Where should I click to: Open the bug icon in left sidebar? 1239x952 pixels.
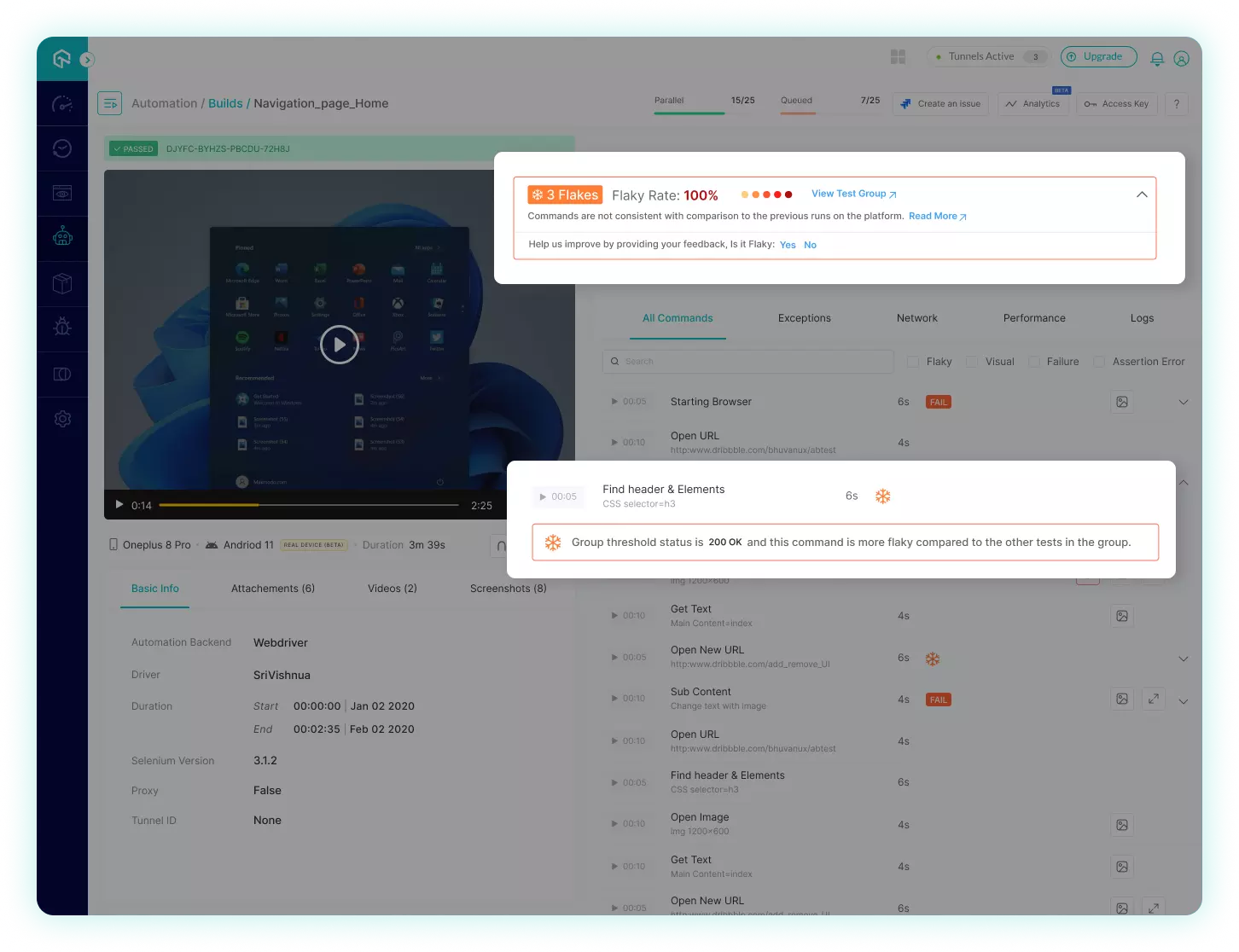pos(62,328)
